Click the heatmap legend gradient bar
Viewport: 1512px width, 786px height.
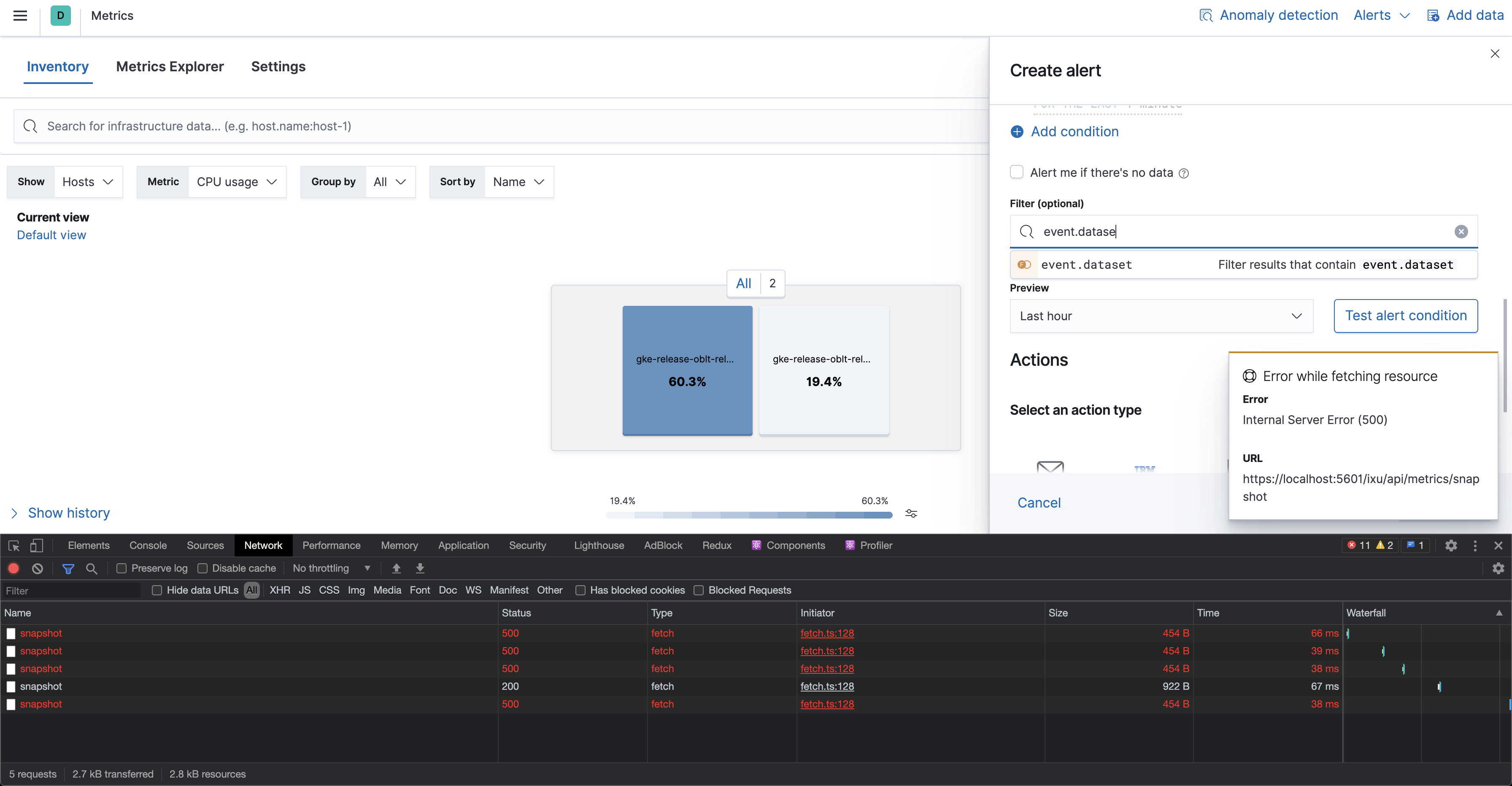coord(748,515)
